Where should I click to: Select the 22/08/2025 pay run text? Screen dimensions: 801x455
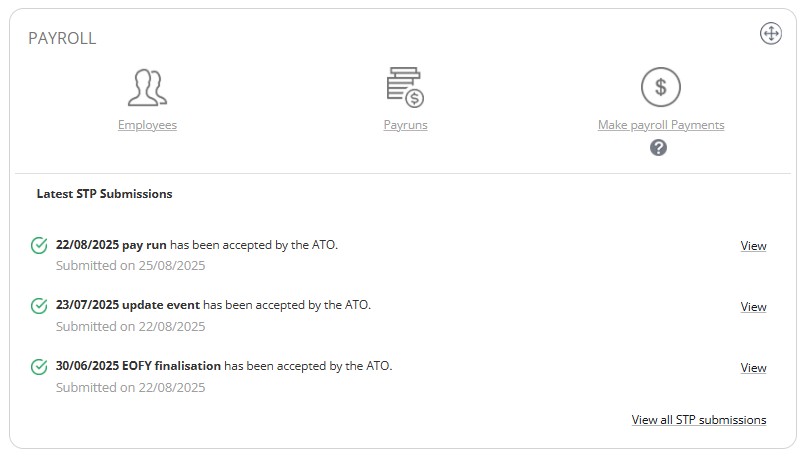pyautogui.click(x=111, y=245)
